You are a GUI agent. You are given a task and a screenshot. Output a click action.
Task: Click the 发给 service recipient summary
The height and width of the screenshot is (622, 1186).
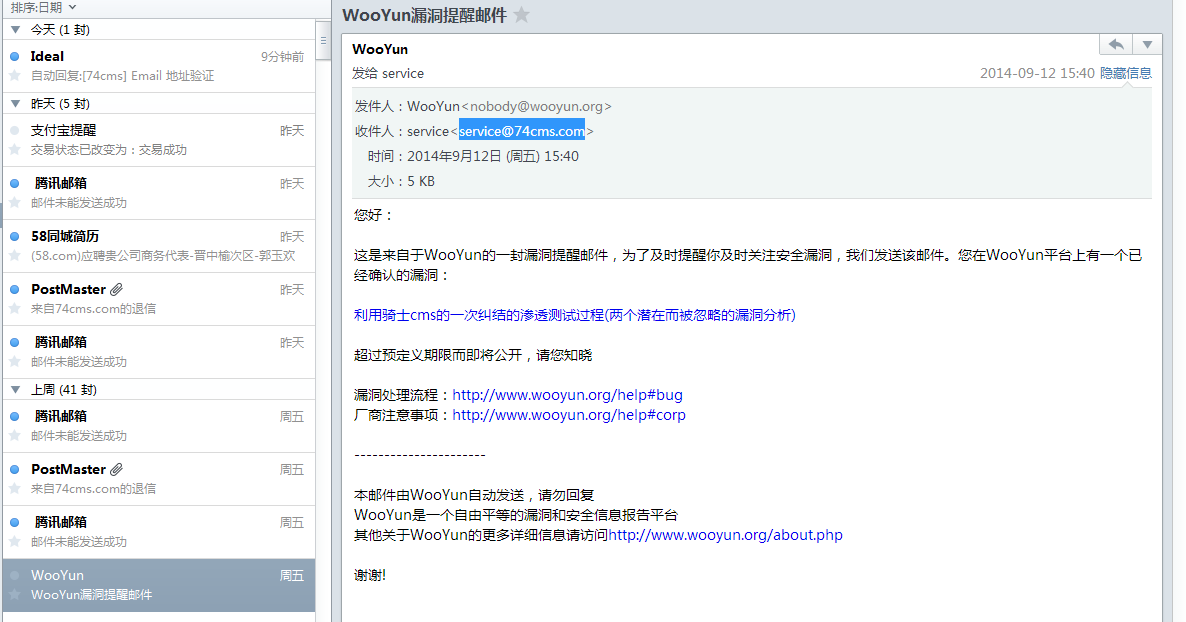[x=388, y=73]
